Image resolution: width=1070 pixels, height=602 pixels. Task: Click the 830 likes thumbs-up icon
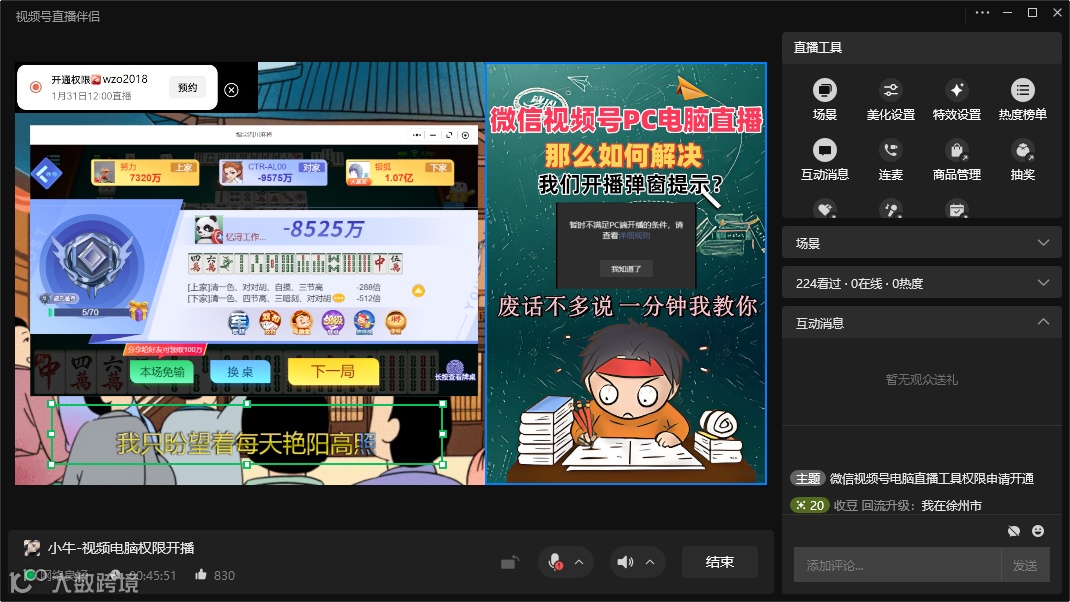click(201, 575)
